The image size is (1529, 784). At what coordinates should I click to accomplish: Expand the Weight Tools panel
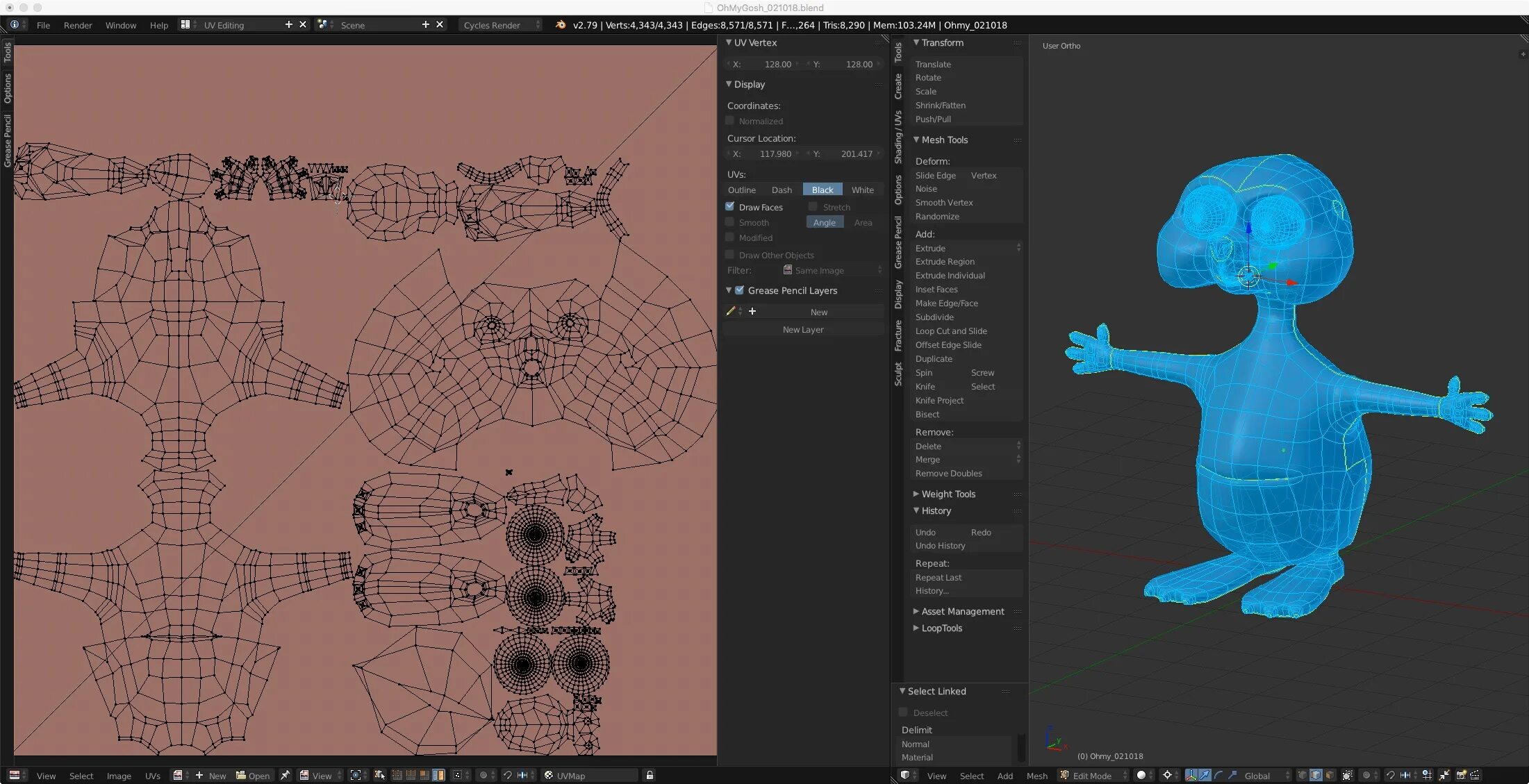click(948, 494)
